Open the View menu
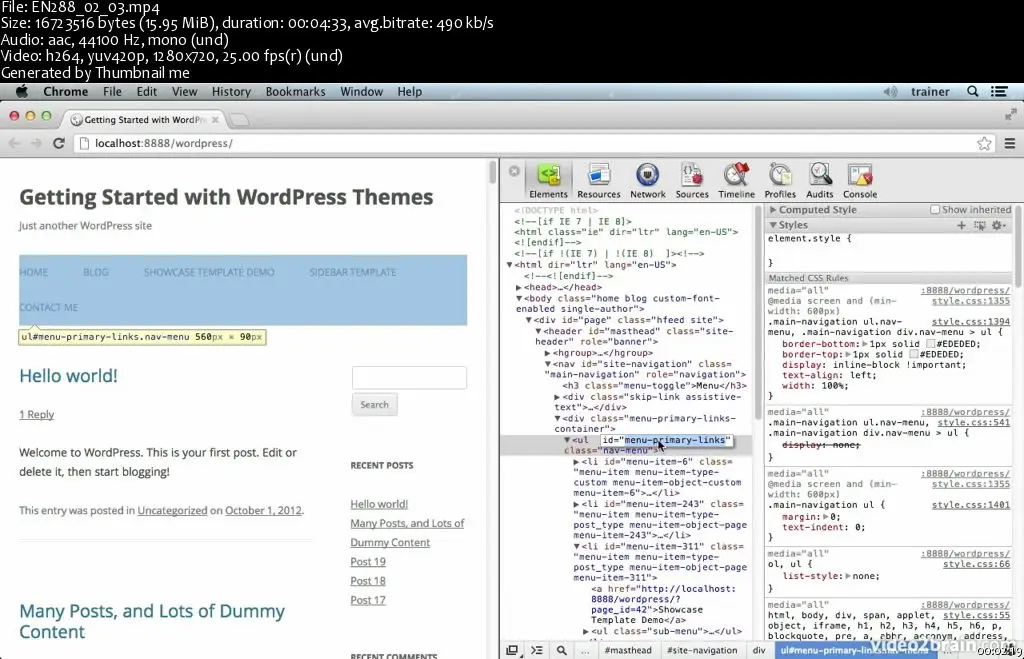 click(x=184, y=91)
